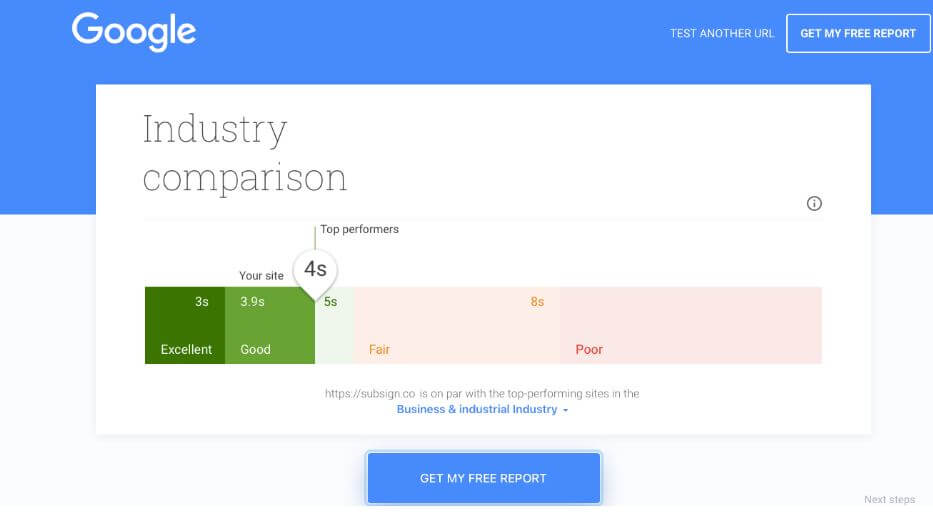Viewport: 933px width, 521px height.
Task: Click the green Good segment
Action: coord(270,325)
